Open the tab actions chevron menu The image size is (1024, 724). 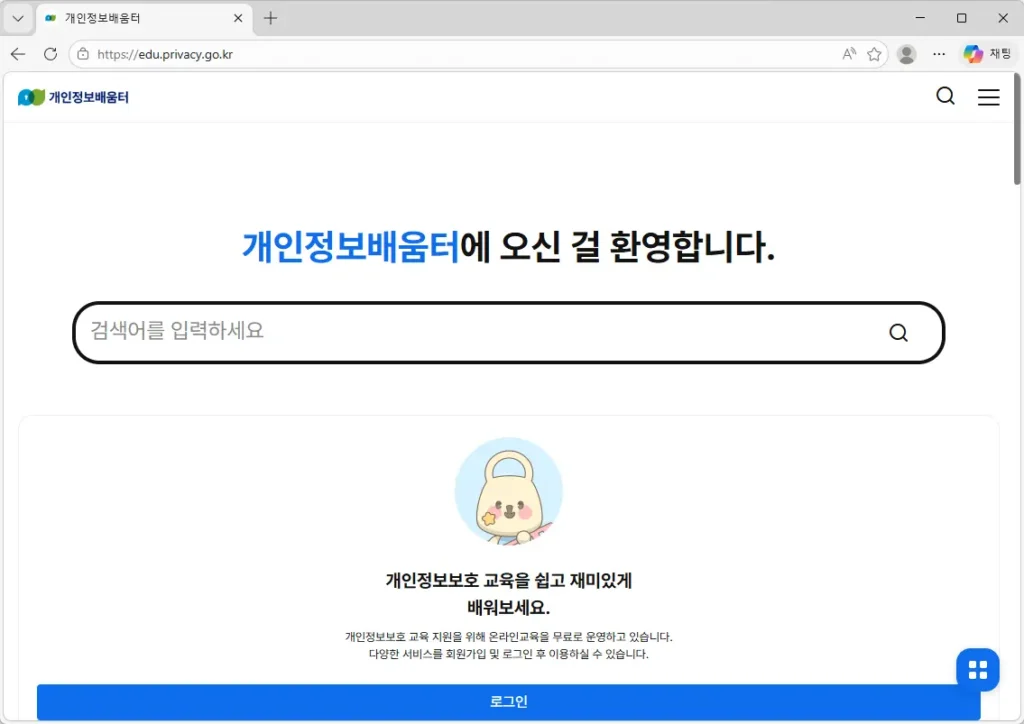point(18,18)
